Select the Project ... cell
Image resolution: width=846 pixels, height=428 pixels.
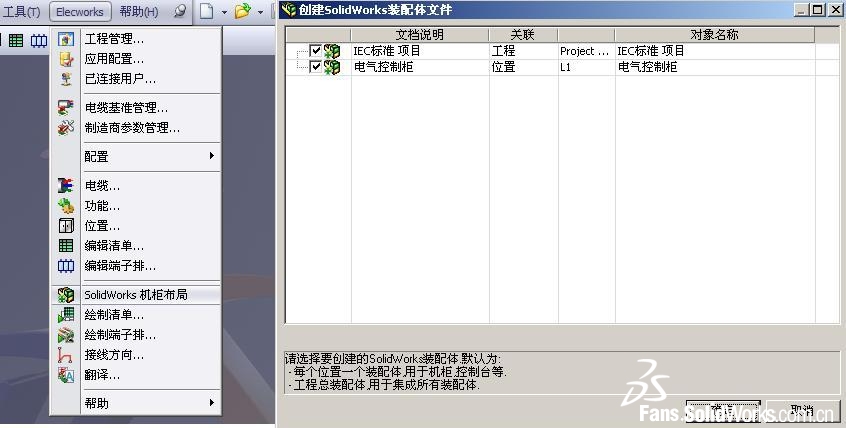[584, 51]
